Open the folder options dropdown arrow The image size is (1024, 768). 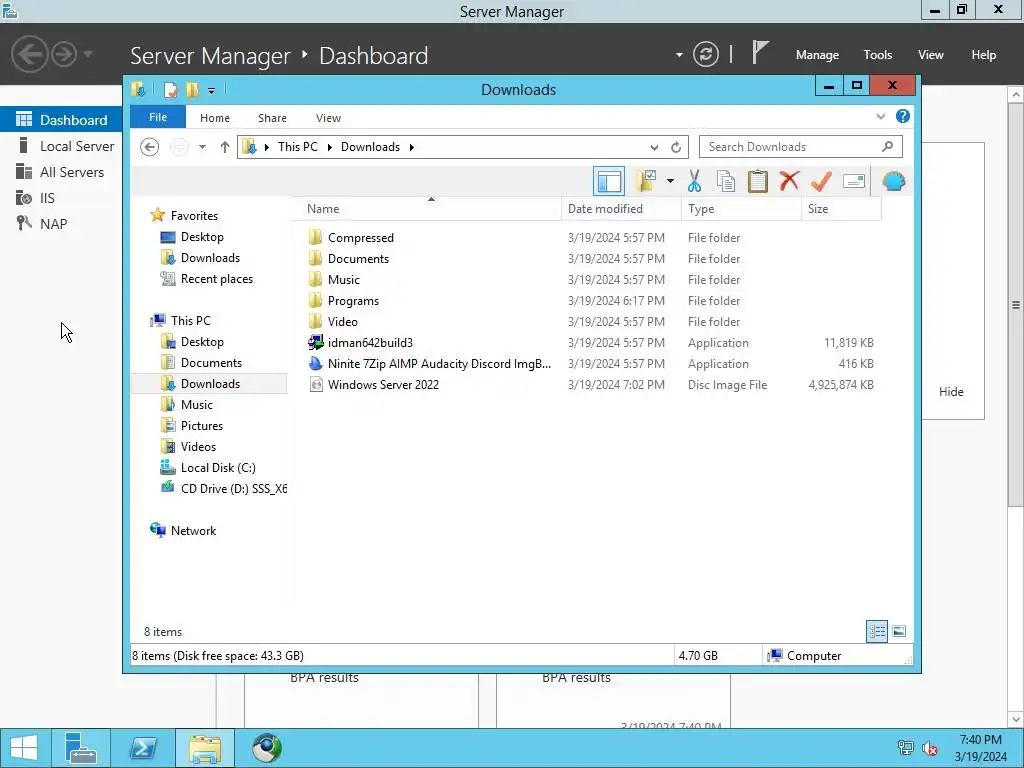click(670, 181)
